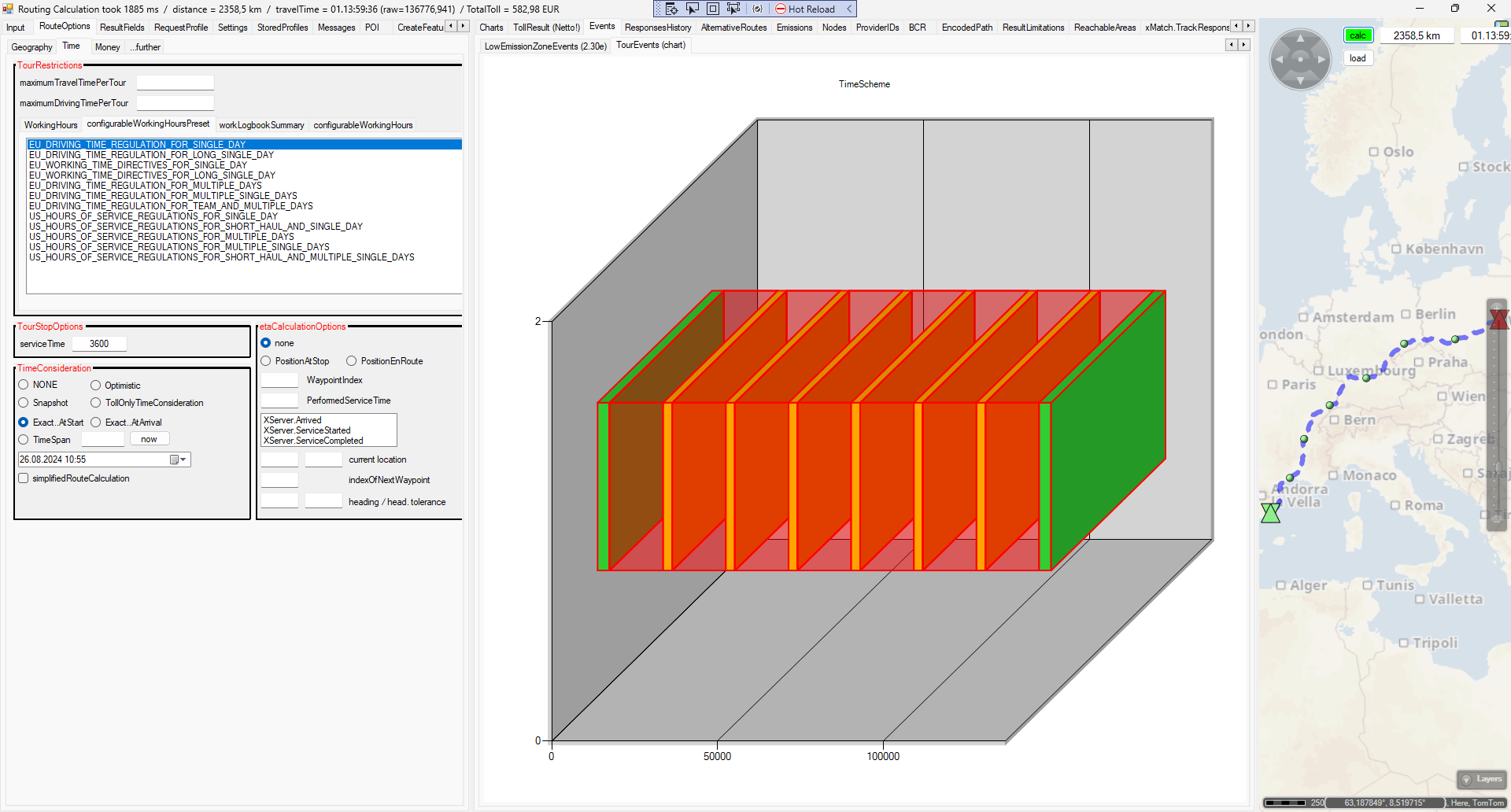Click the now button beside TimeSpan
This screenshot has height=812, width=1511.
click(149, 439)
